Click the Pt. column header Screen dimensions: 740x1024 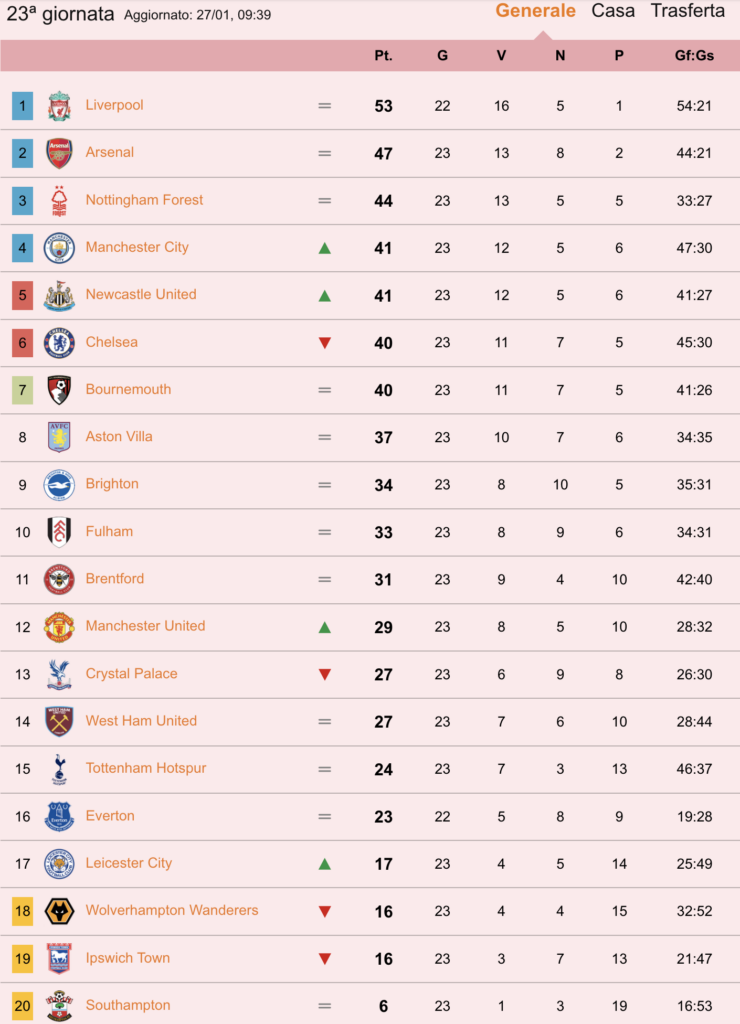pos(383,56)
